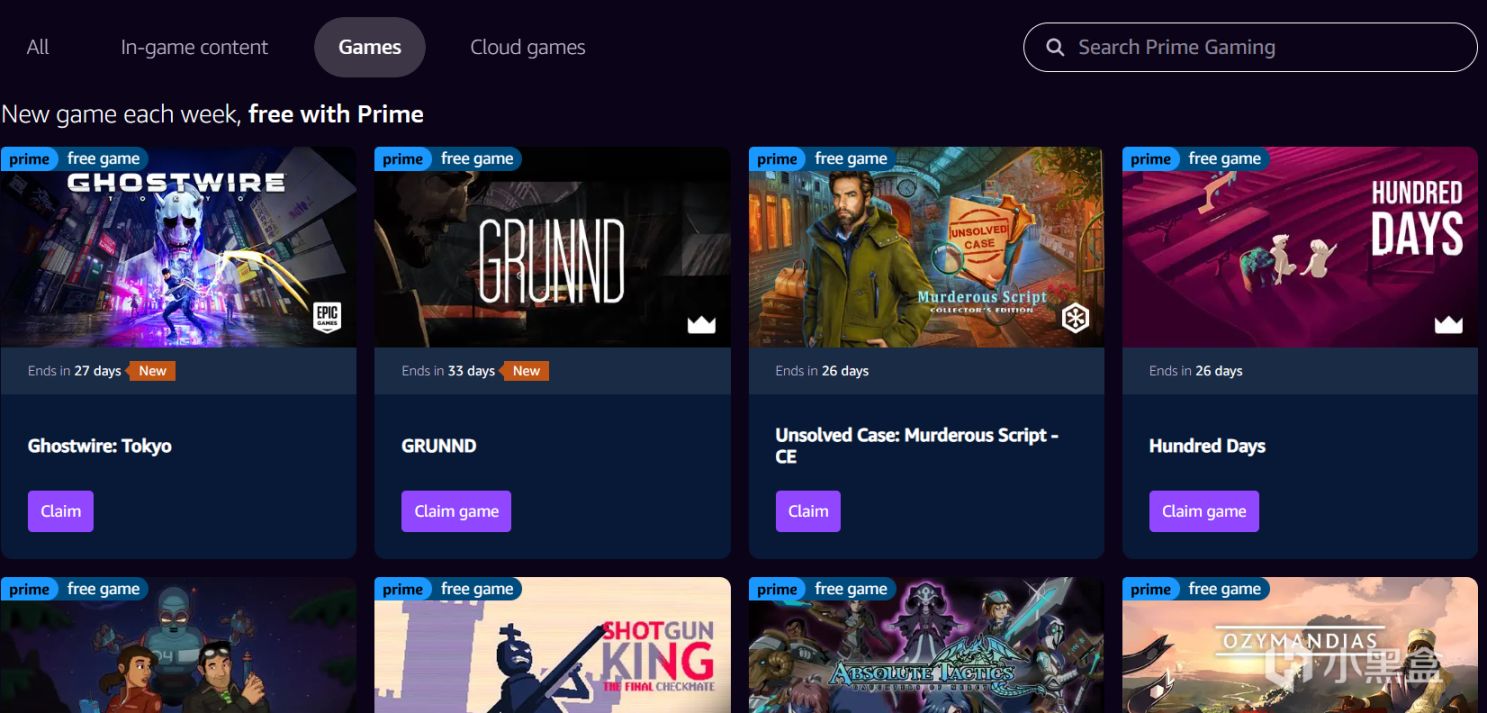This screenshot has height=713, width=1487.
Task: Switch to the All tab
Action: tap(38, 47)
